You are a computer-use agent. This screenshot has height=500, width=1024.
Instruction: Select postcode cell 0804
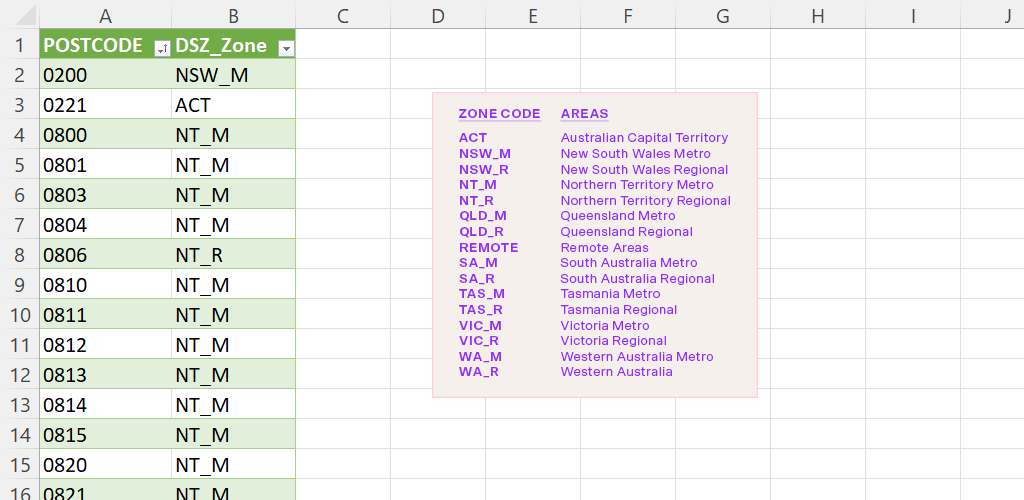click(105, 225)
